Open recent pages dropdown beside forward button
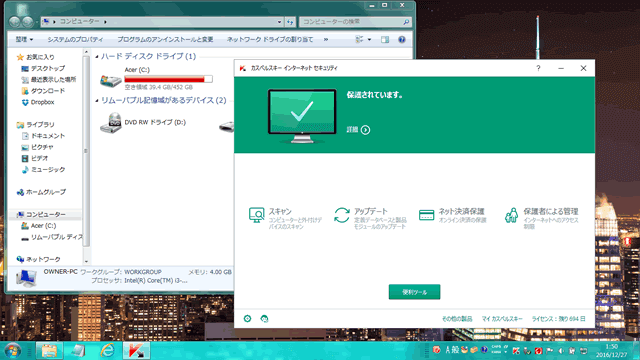 pos(37,22)
